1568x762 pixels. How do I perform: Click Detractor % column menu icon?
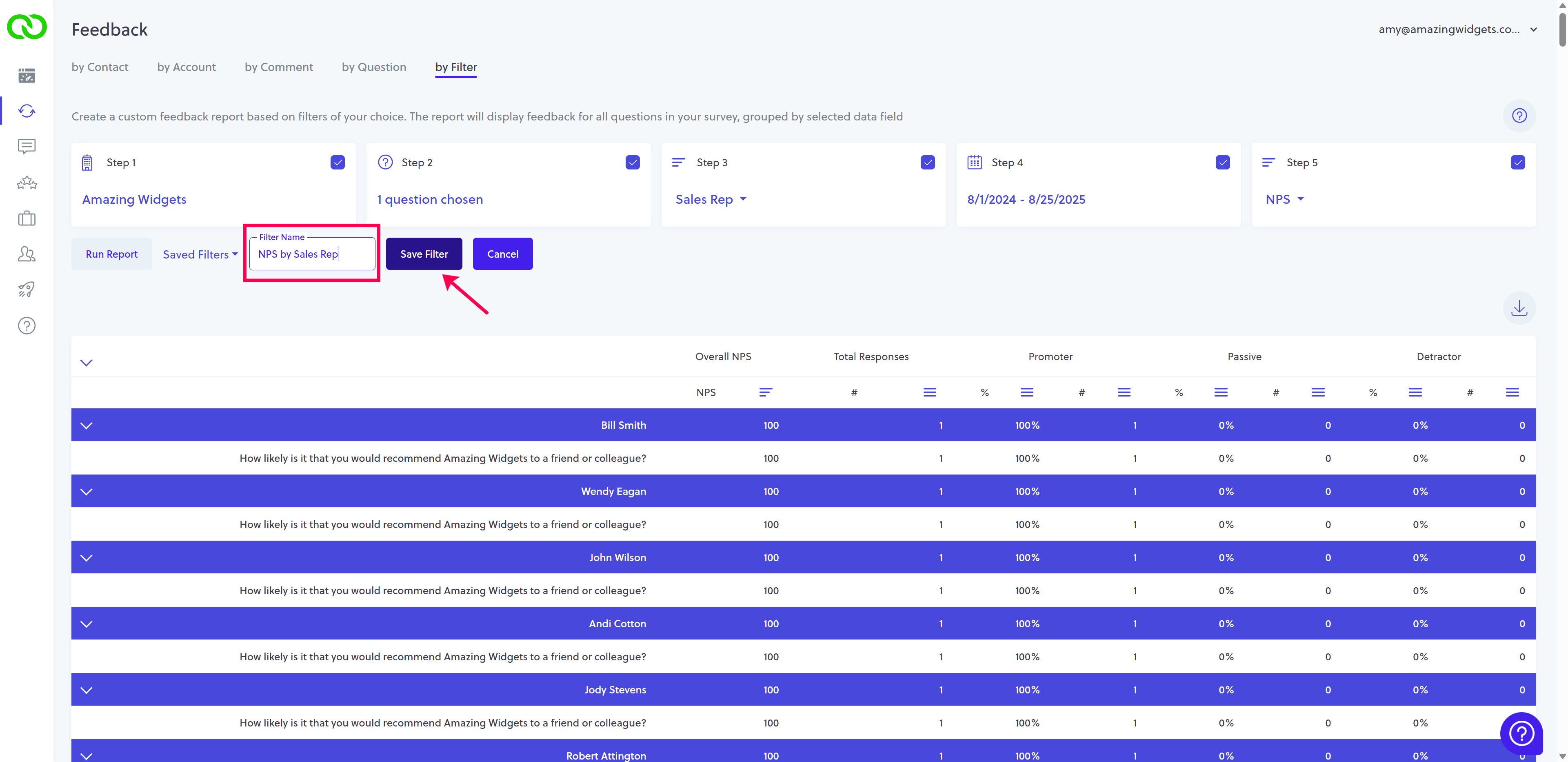tap(1415, 392)
